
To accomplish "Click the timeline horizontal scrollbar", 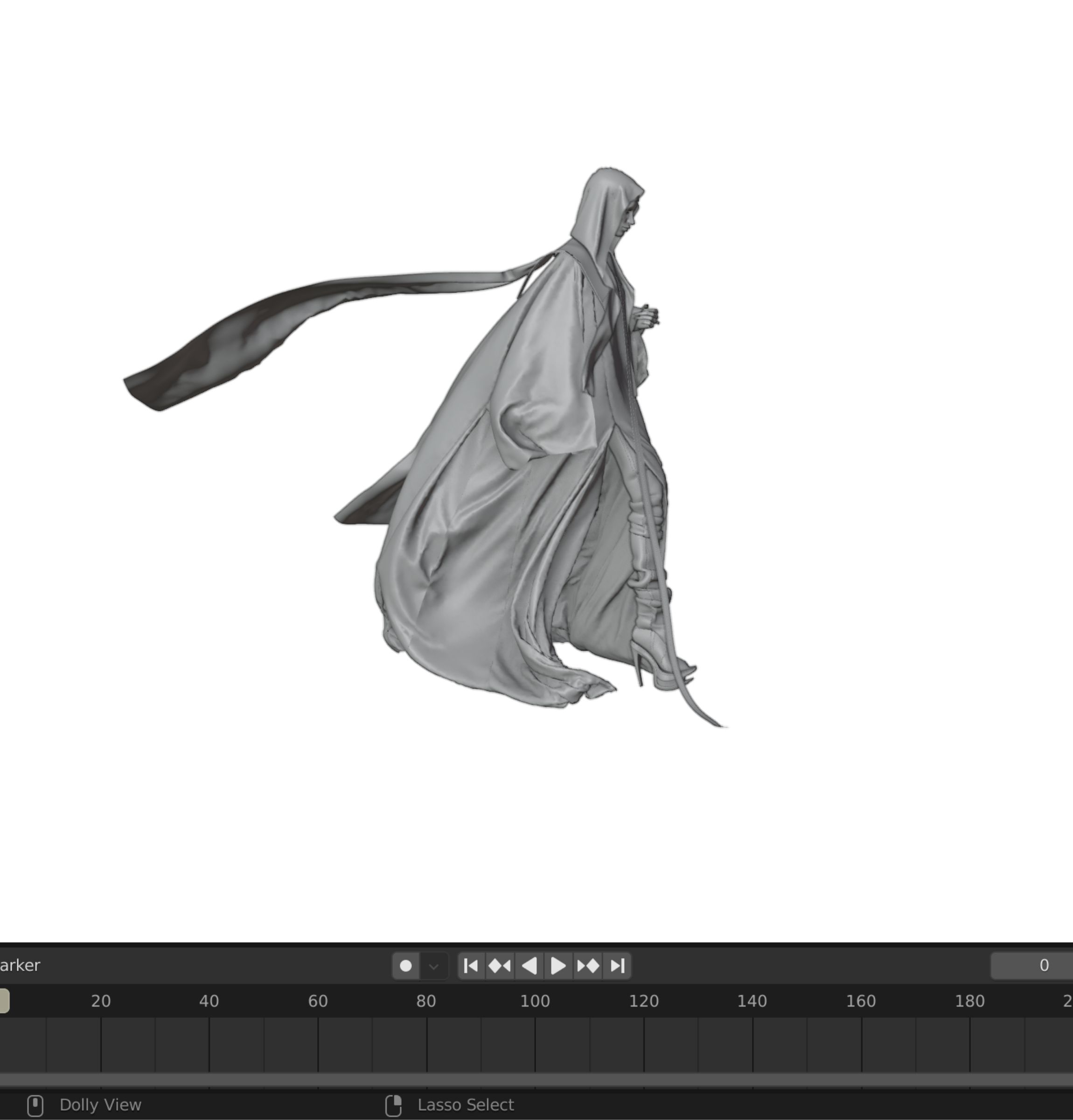I will (x=536, y=1079).
